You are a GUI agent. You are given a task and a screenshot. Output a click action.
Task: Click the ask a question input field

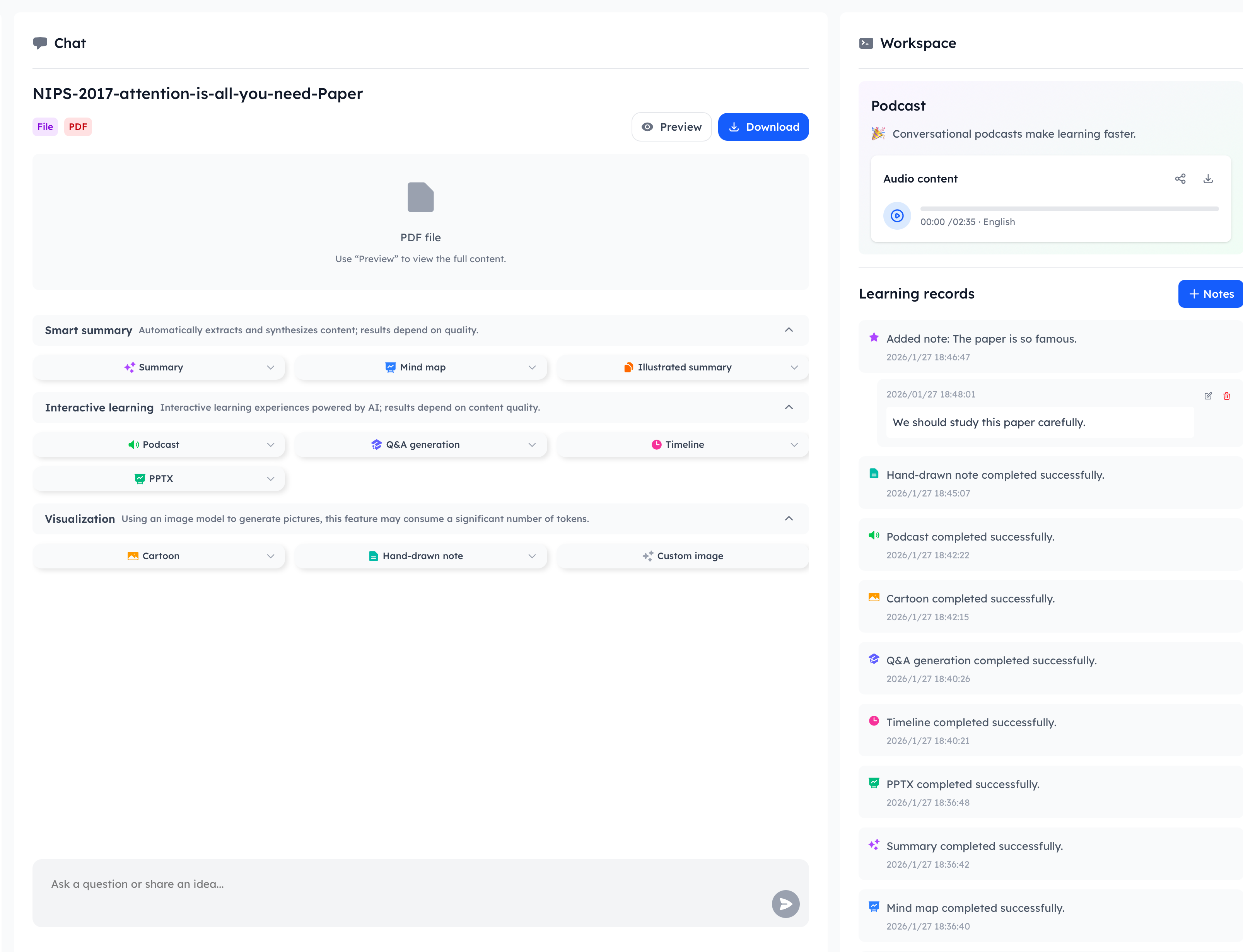[397, 885]
